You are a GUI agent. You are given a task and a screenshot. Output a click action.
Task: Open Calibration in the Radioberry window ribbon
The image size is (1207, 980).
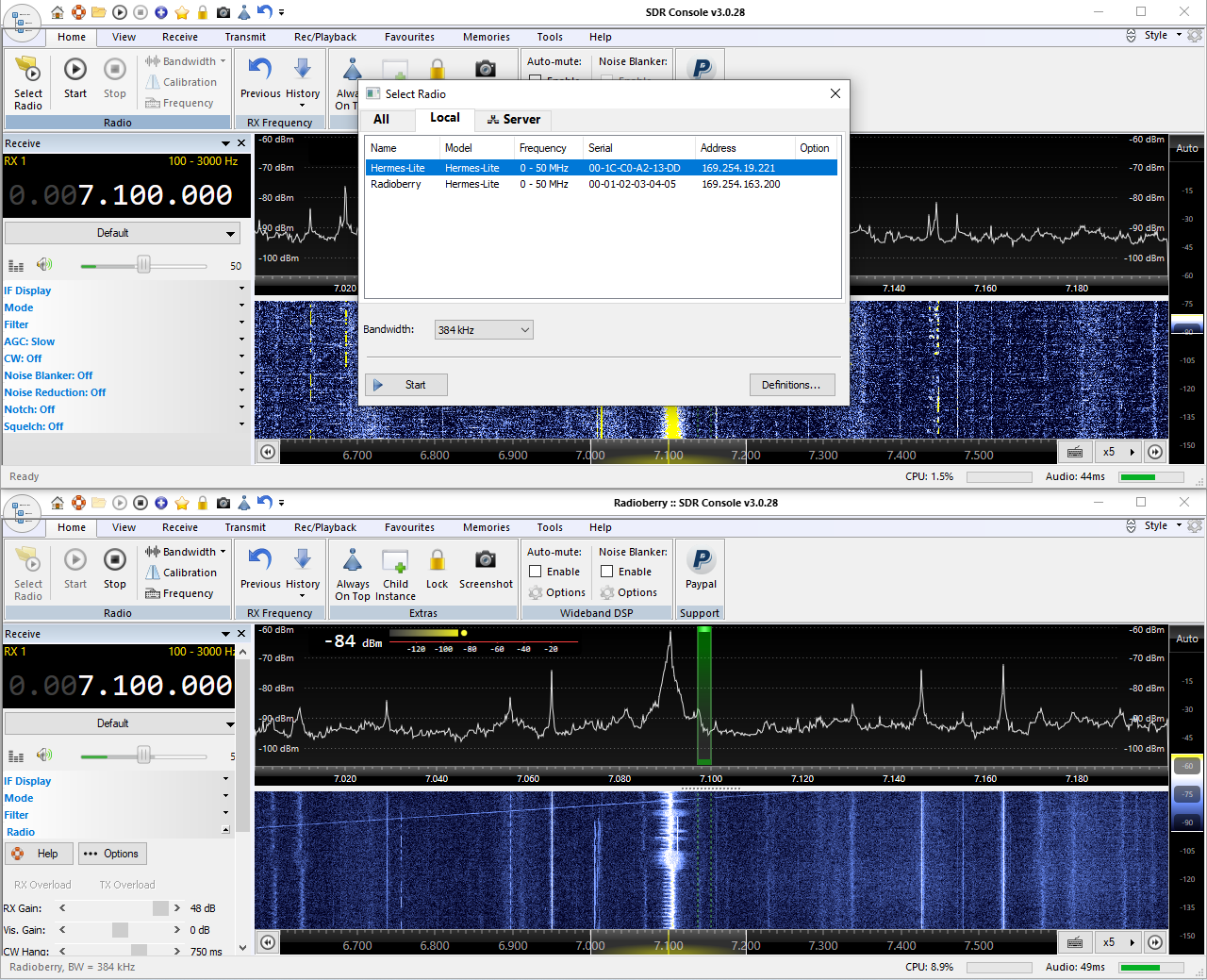(x=189, y=573)
